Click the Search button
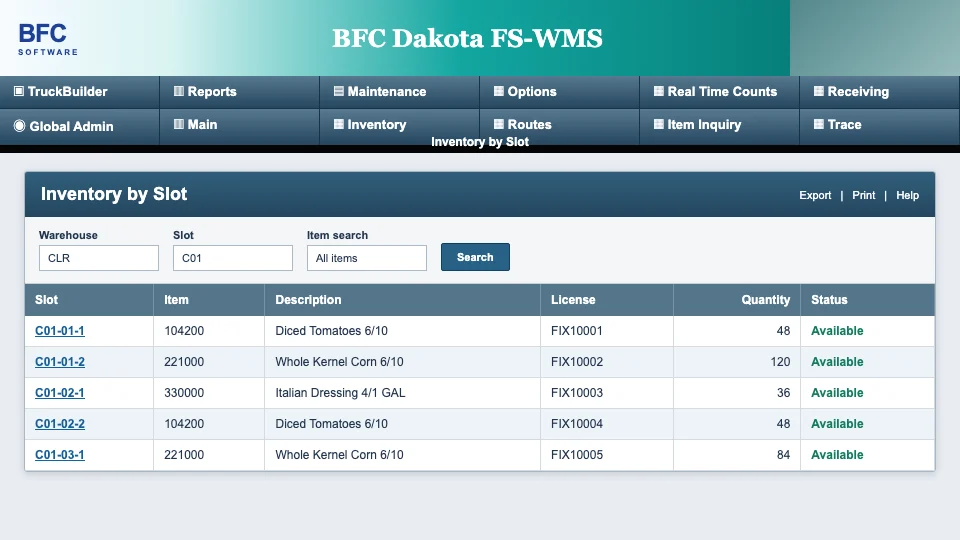The height and width of the screenshot is (540, 960). point(475,257)
